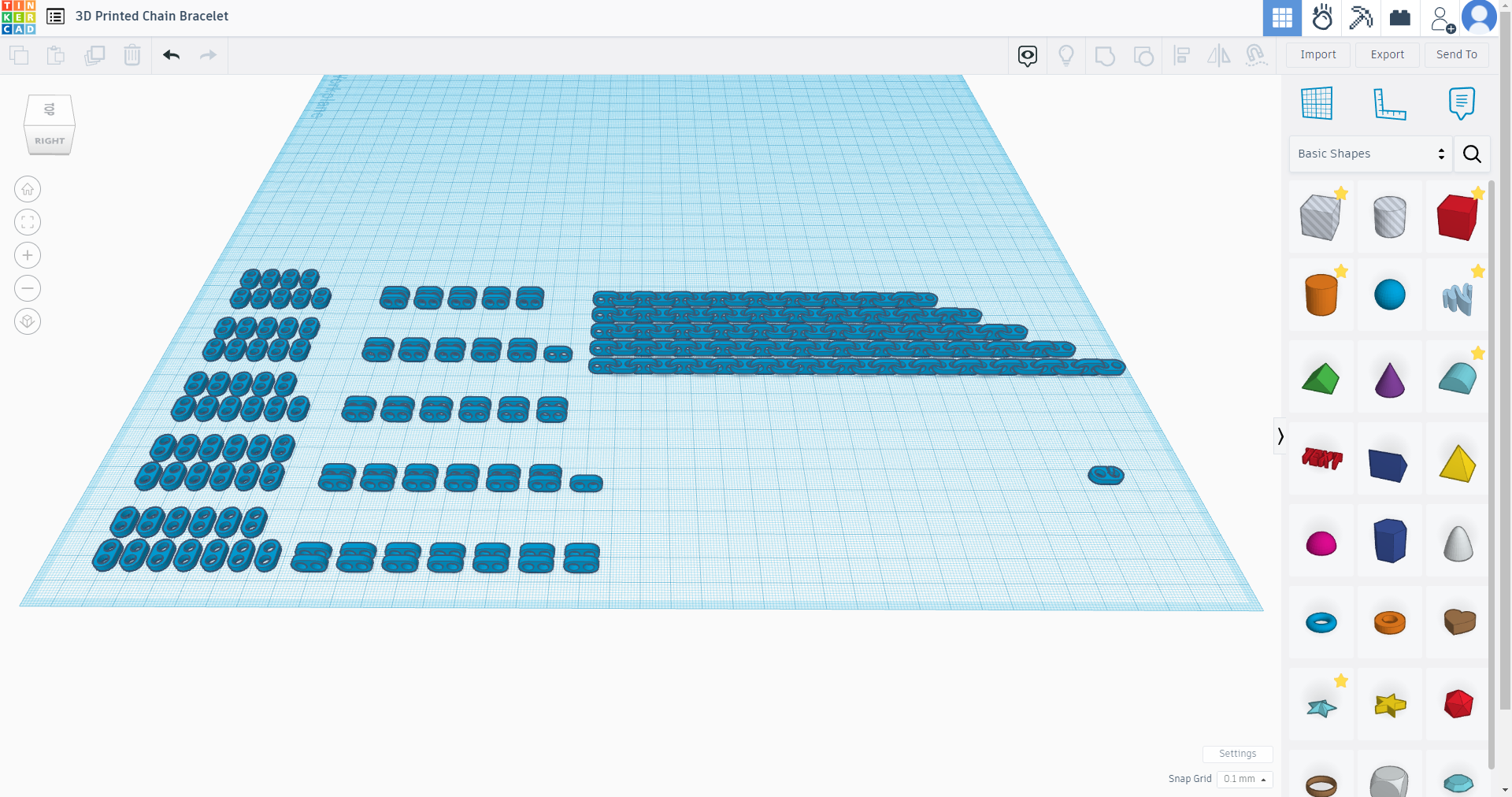Open the Basic Shapes dropdown
The width and height of the screenshot is (1512, 797).
coord(1370,154)
